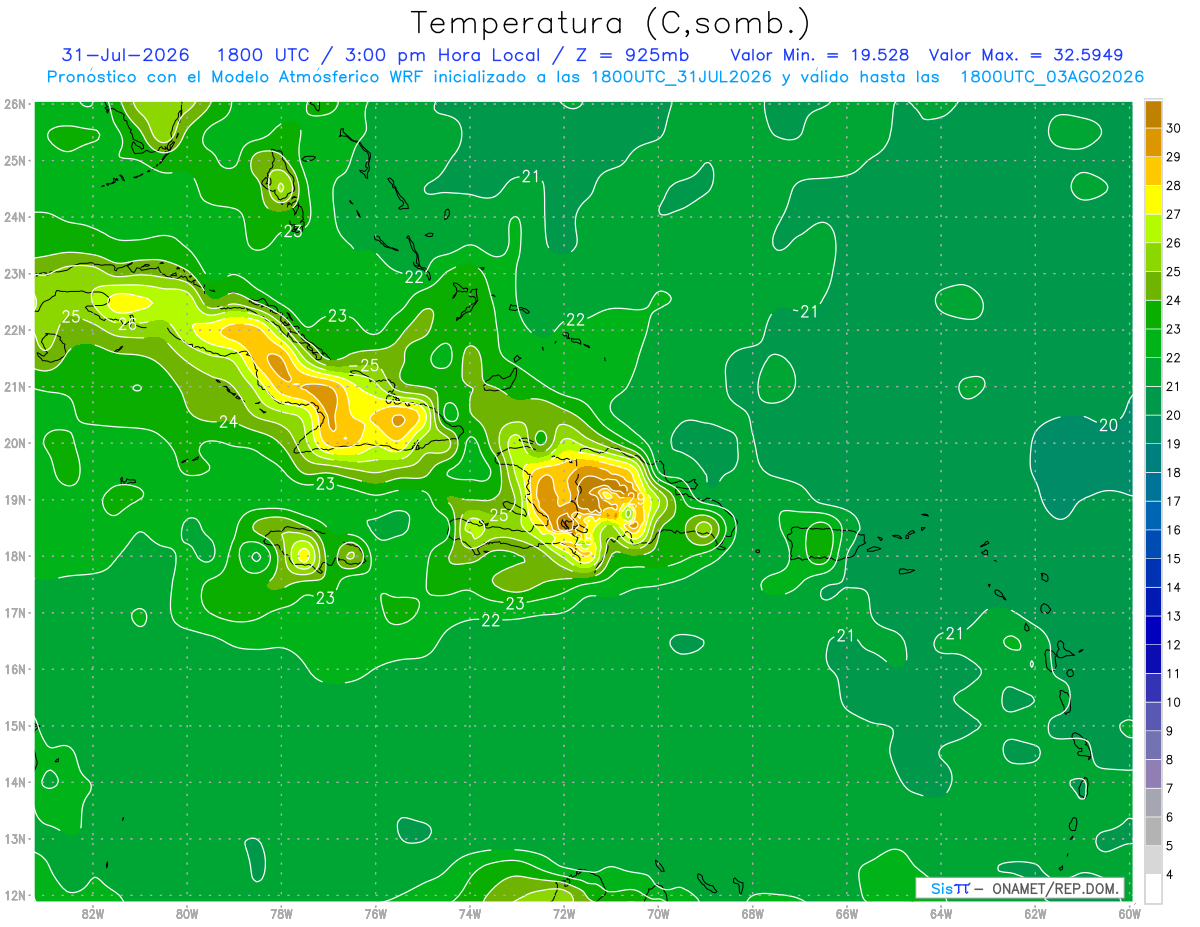Image resolution: width=1200 pixels, height=927 pixels.
Task: Pick the green swatch between 22 and 23
Action: click(1153, 344)
